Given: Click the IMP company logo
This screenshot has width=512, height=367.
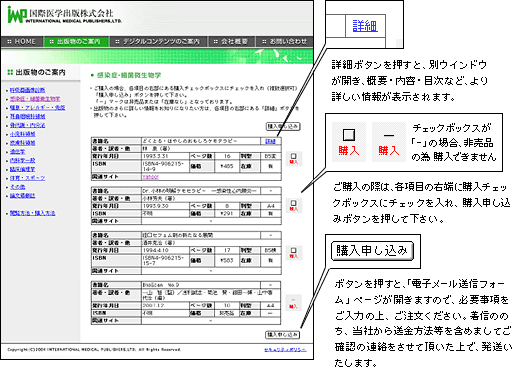Looking at the screenshot, I should (x=65, y=15).
